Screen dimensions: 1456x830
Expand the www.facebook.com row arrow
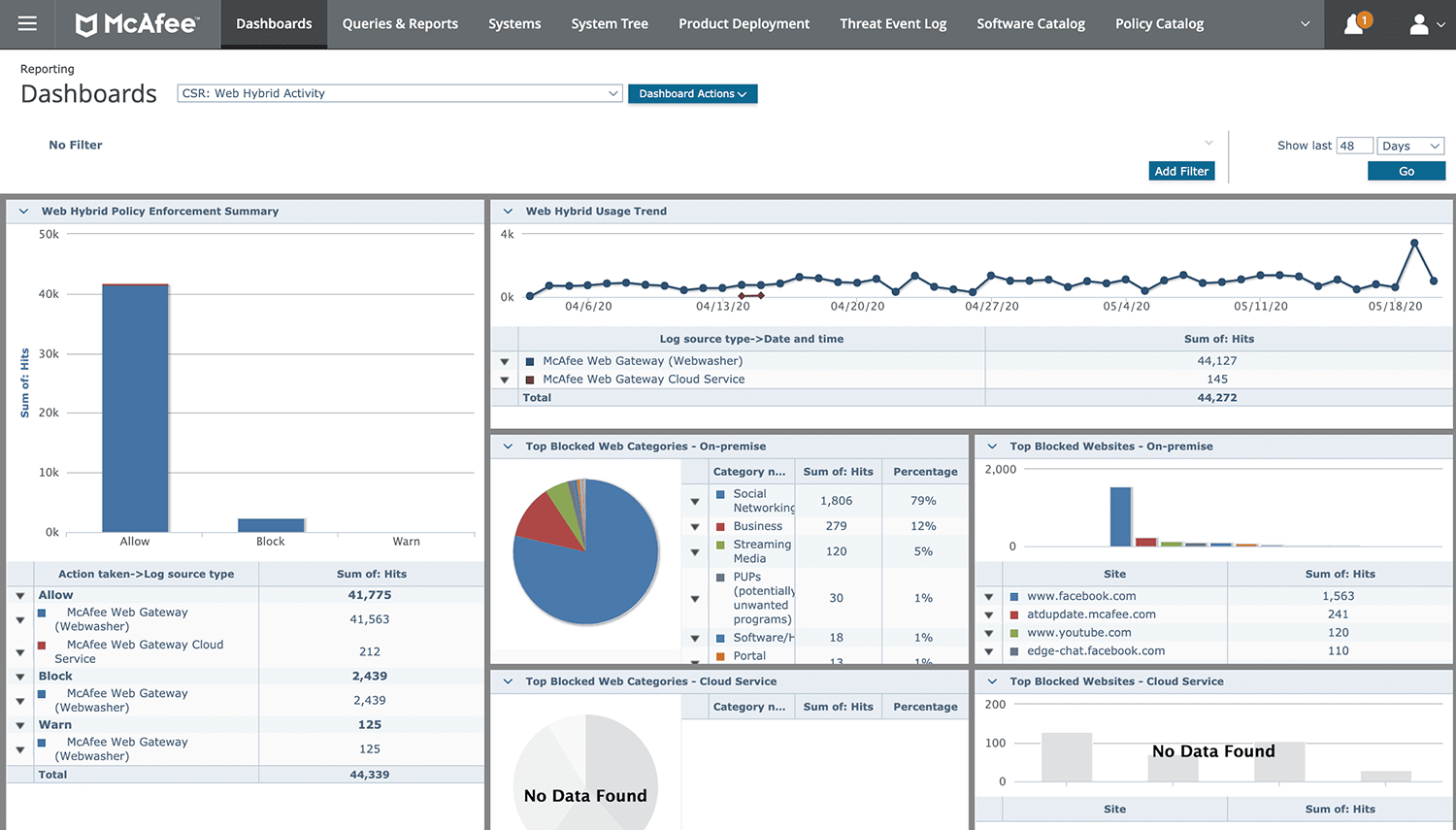click(x=989, y=597)
